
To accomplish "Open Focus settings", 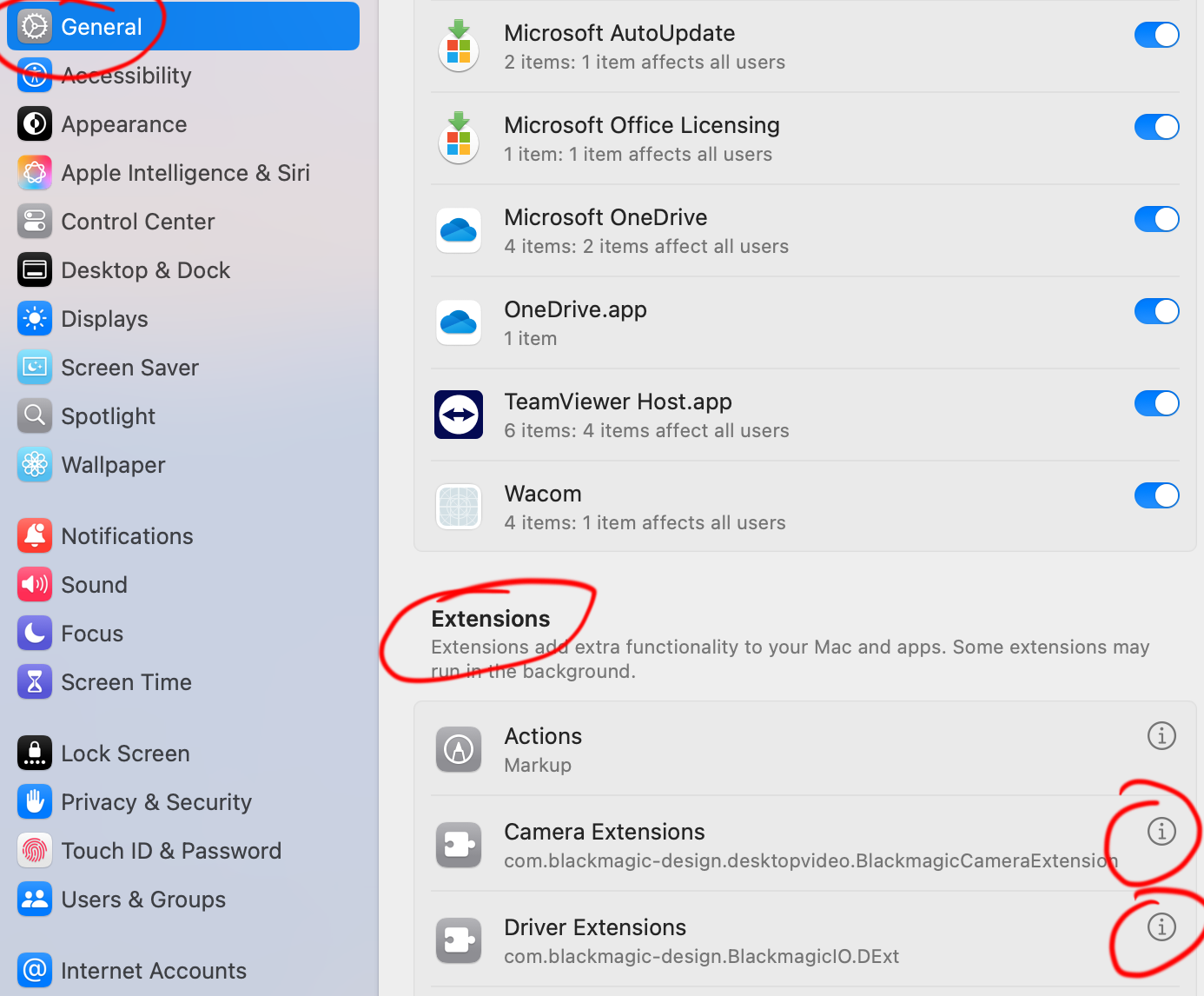I will [183, 634].
